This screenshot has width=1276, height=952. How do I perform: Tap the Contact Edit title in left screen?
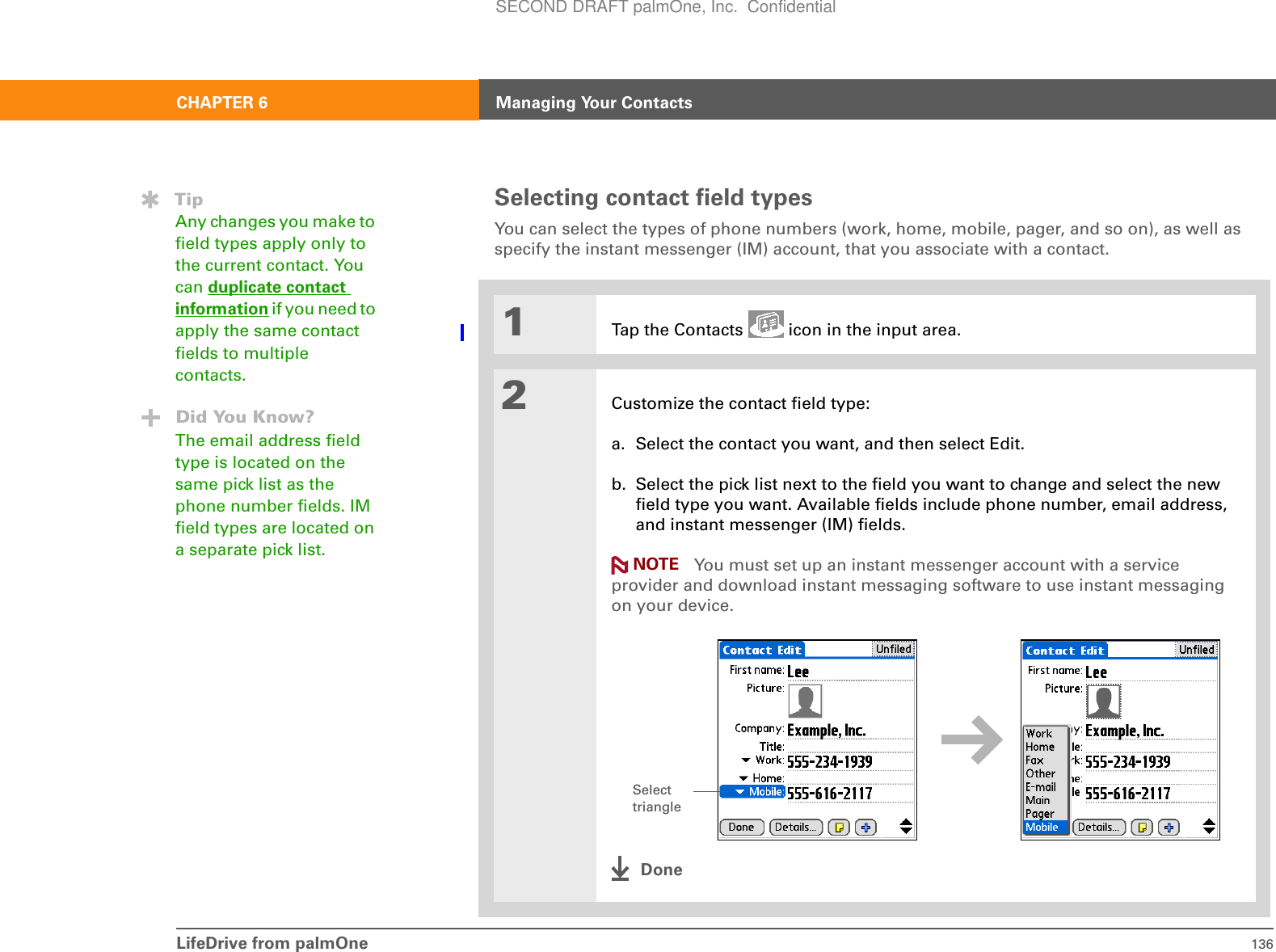coord(762,650)
